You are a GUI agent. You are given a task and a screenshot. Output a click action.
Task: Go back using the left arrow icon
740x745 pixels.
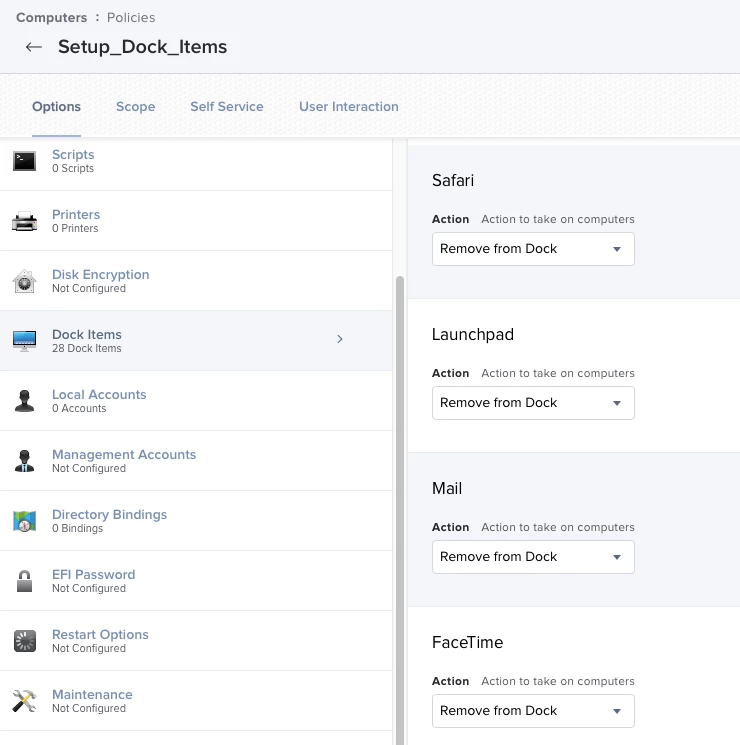click(34, 47)
